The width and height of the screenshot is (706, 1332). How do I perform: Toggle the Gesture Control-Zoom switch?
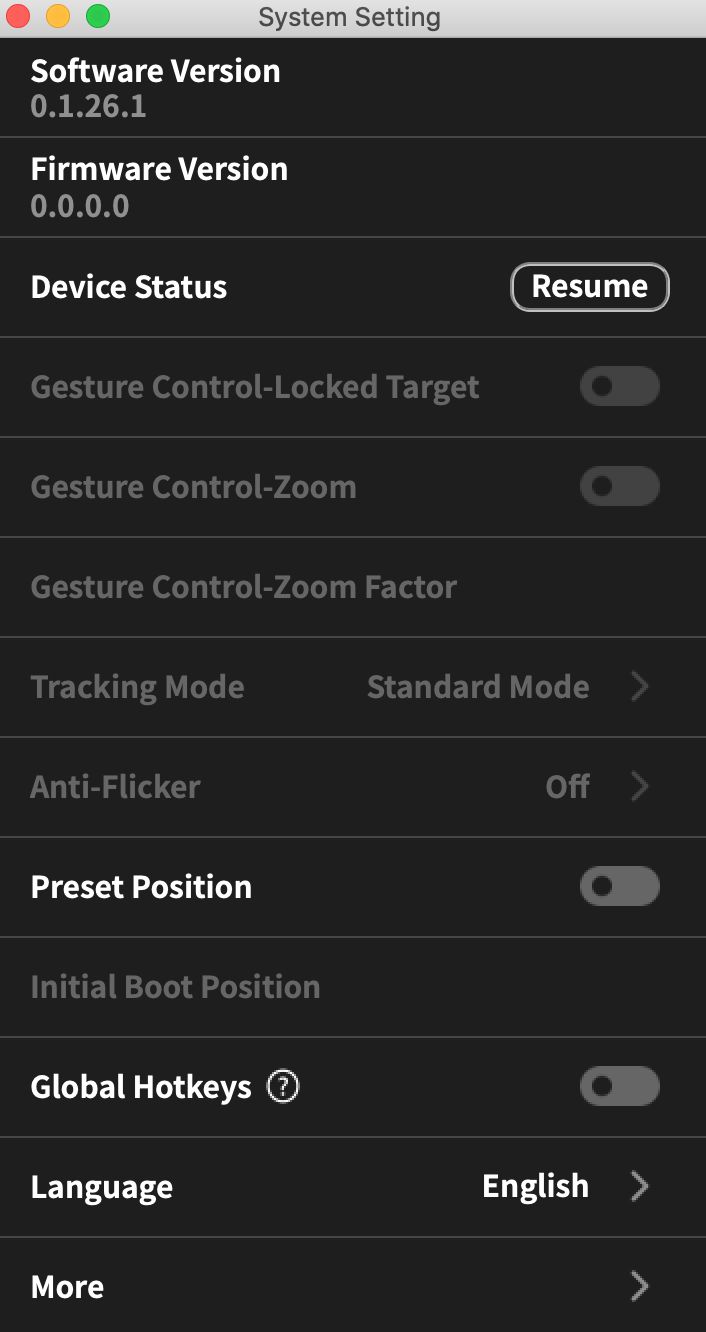[x=619, y=487]
